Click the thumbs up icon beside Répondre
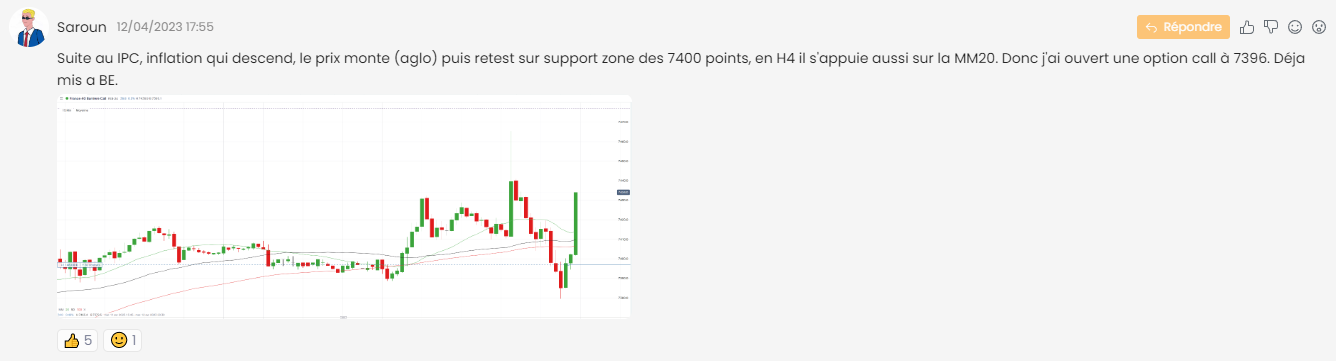Screen dimensions: 1336x361 click(1247, 27)
